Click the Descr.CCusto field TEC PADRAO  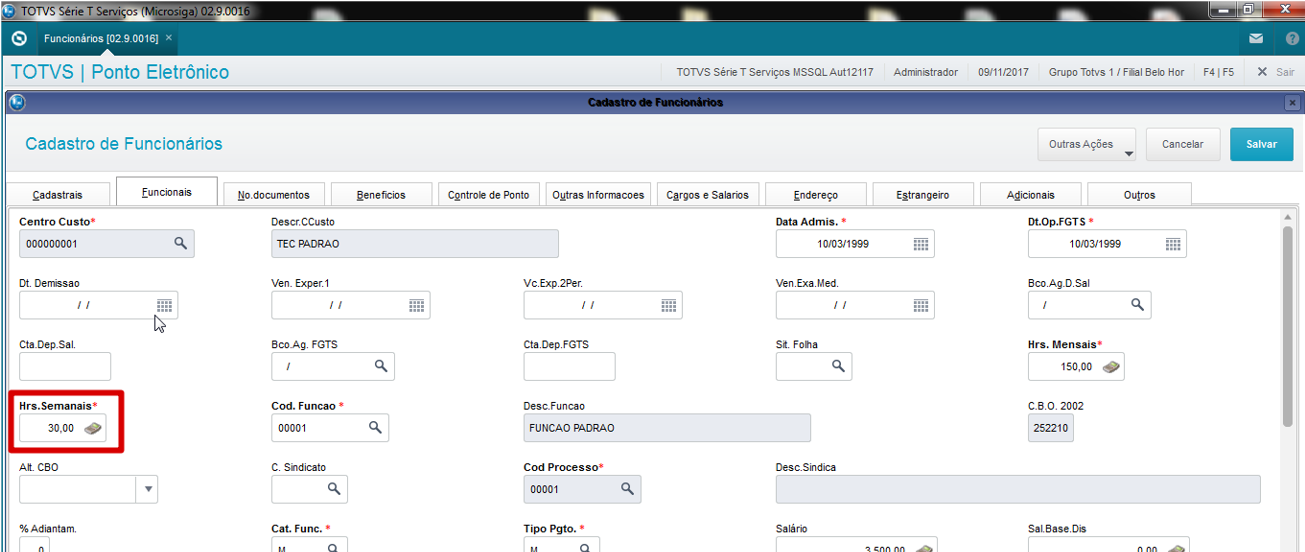415,244
